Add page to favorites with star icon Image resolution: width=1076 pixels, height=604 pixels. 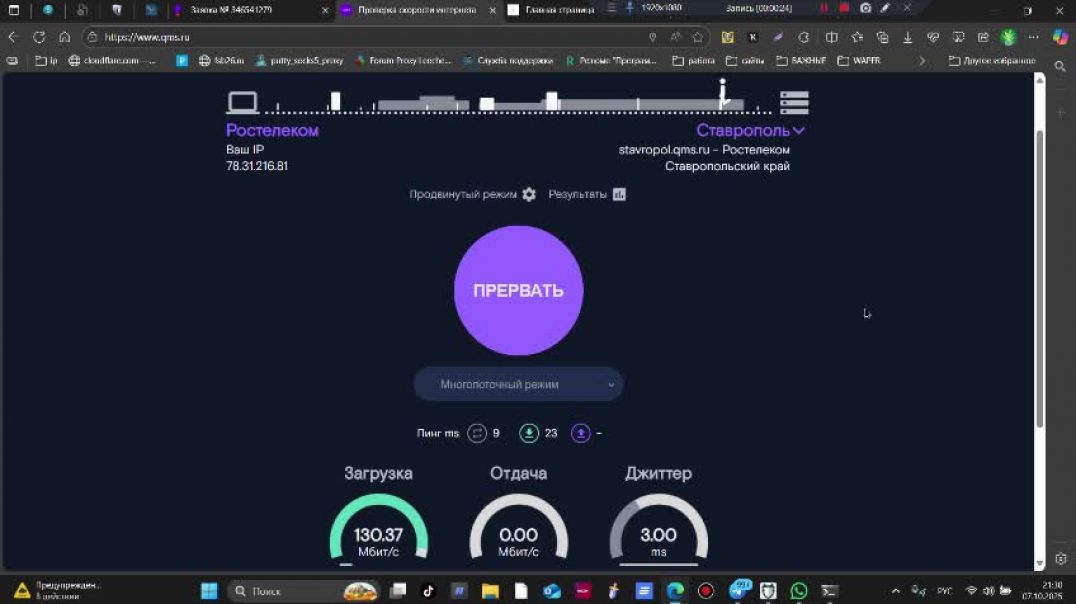pos(698,37)
